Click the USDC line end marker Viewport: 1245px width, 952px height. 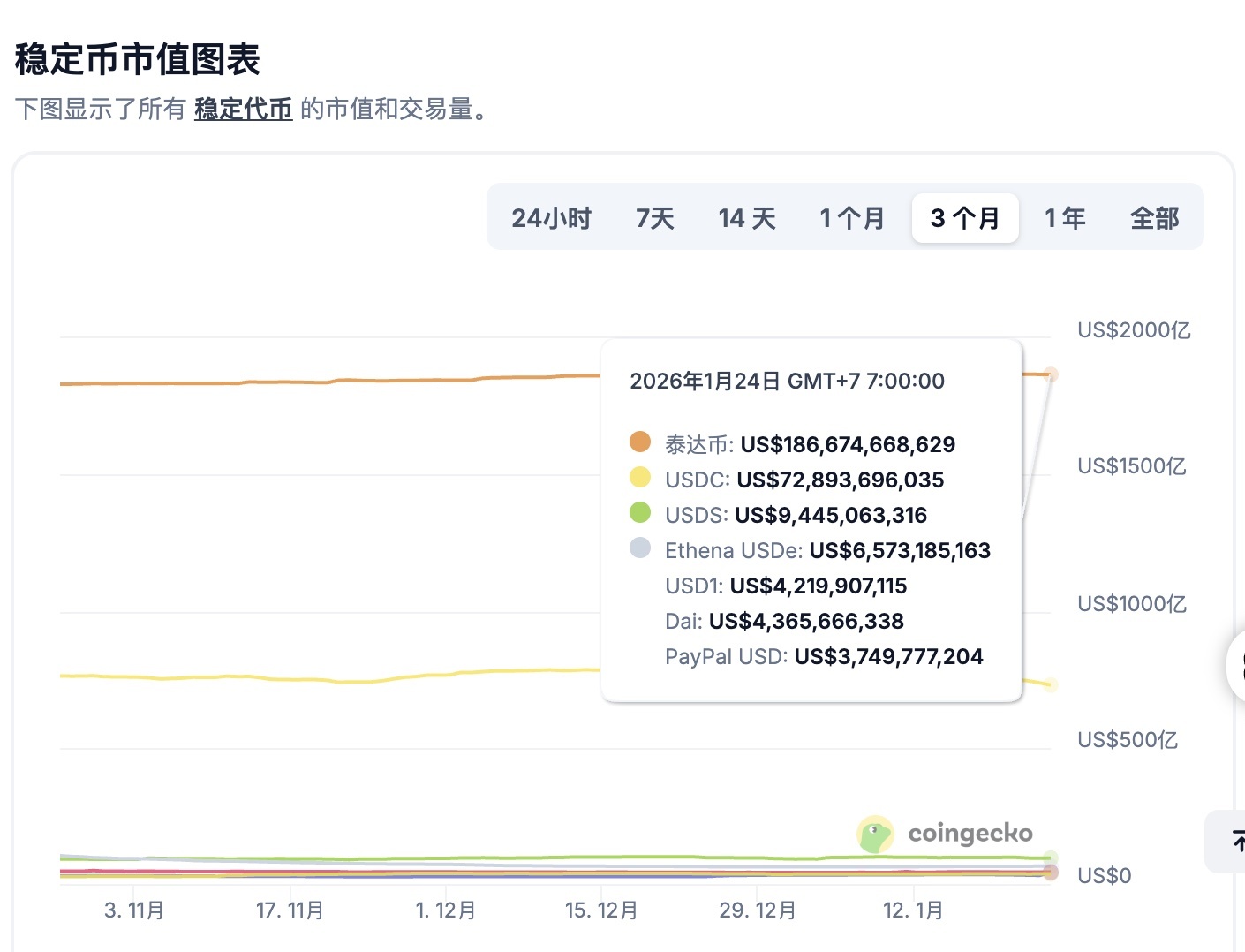click(1050, 684)
